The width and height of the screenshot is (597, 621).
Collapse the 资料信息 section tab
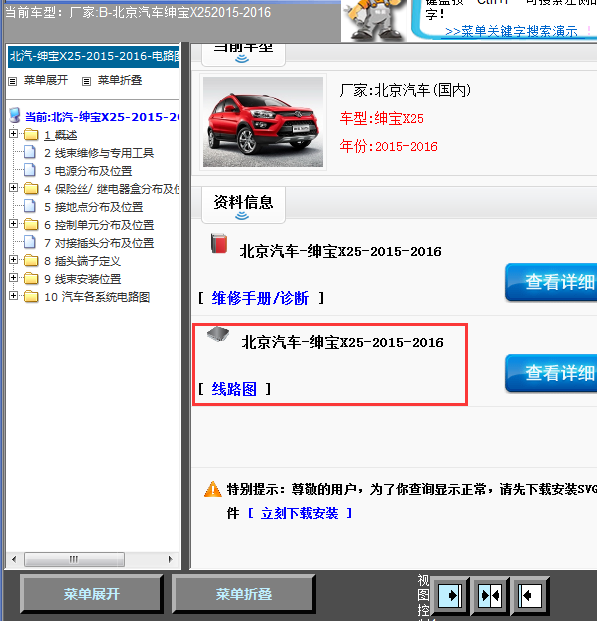tap(243, 206)
